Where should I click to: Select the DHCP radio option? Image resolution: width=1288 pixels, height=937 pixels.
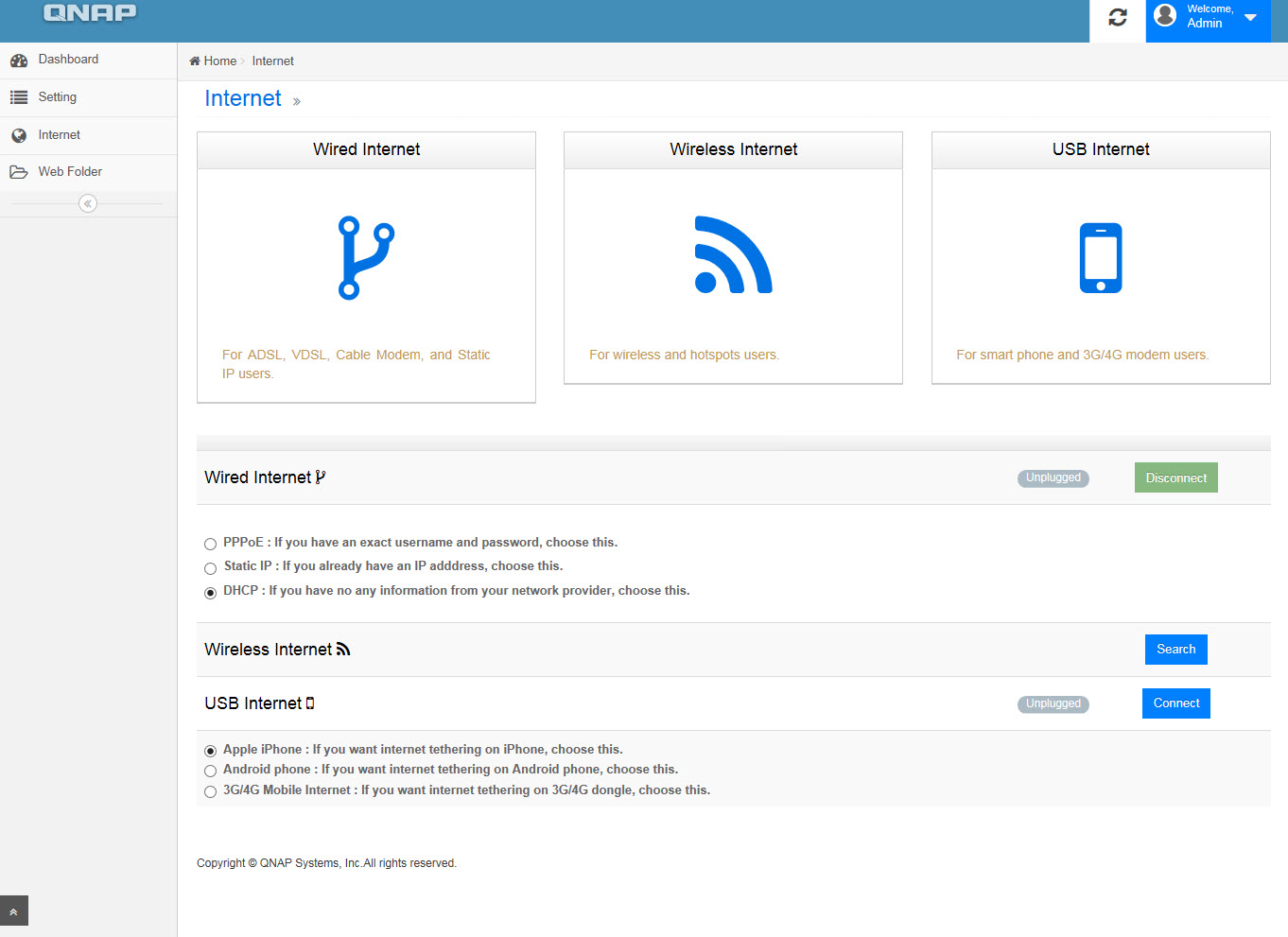click(x=210, y=593)
